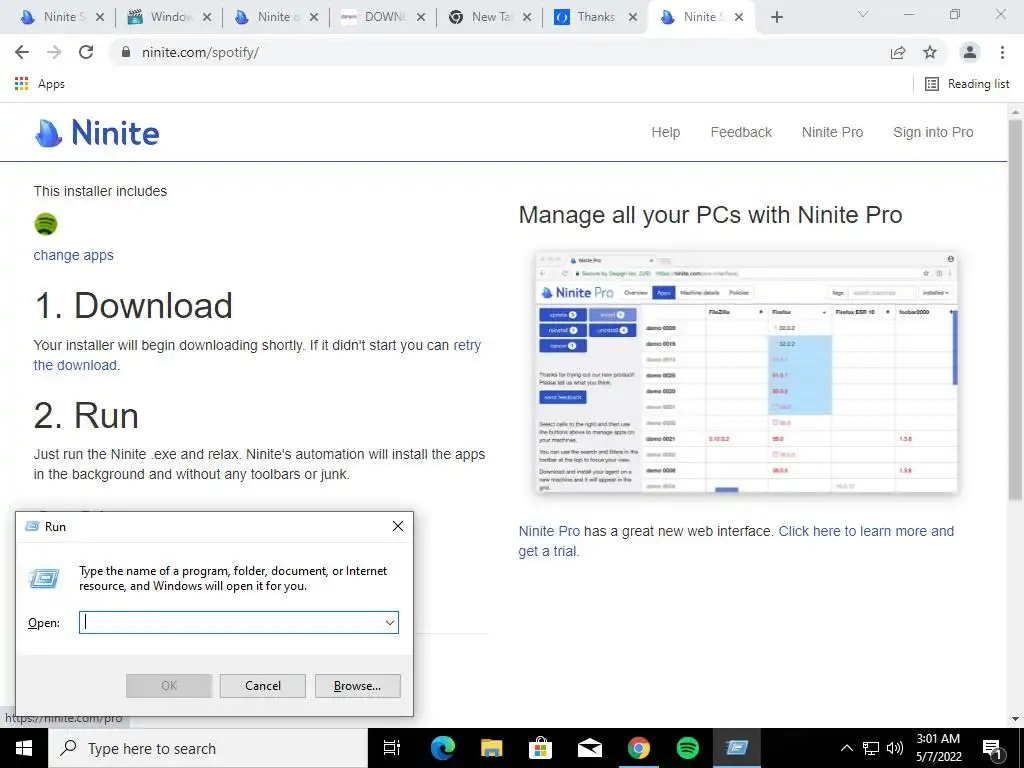Click the network tray icon
Viewport: 1024px width, 768px height.
[x=871, y=748]
